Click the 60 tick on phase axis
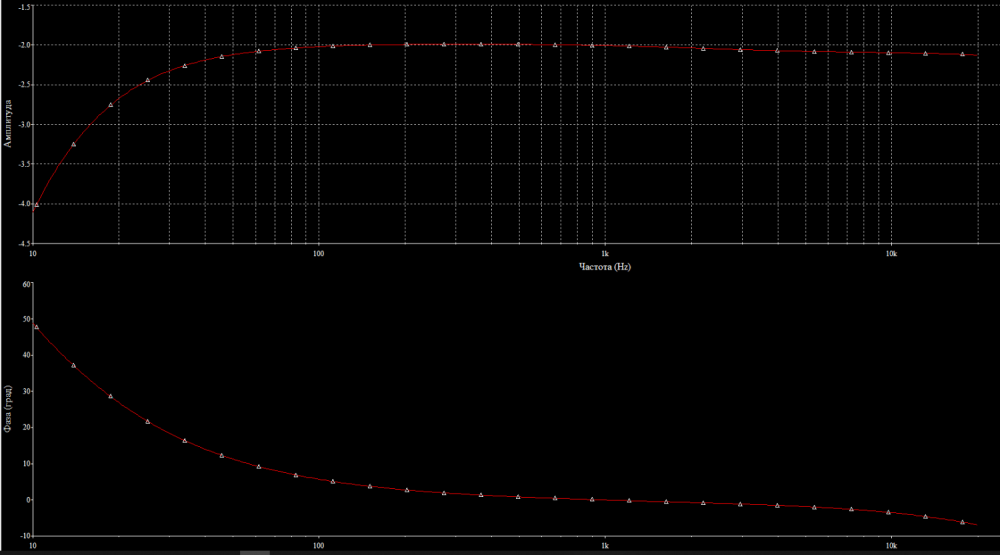1000x555 pixels. tap(26, 284)
